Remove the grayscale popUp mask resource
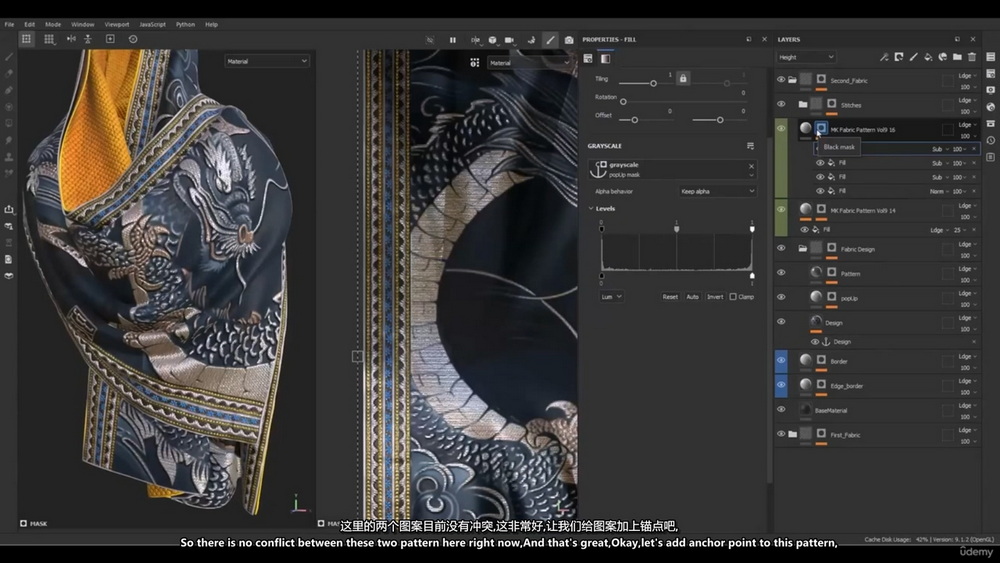This screenshot has width=1000, height=563. click(x=751, y=166)
